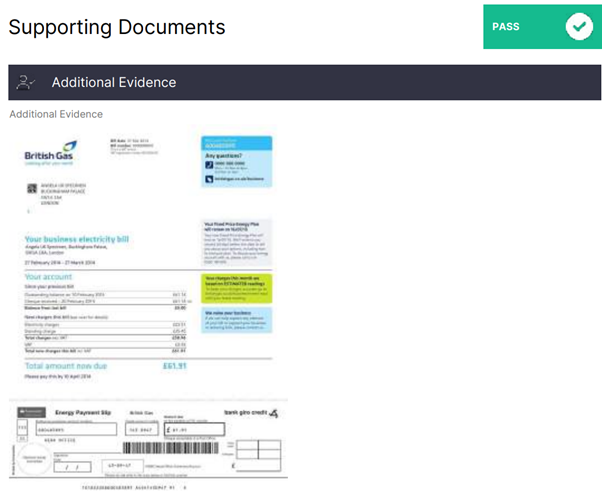
Task: Open the British Gas bill thumbnail
Action: (x=148, y=307)
